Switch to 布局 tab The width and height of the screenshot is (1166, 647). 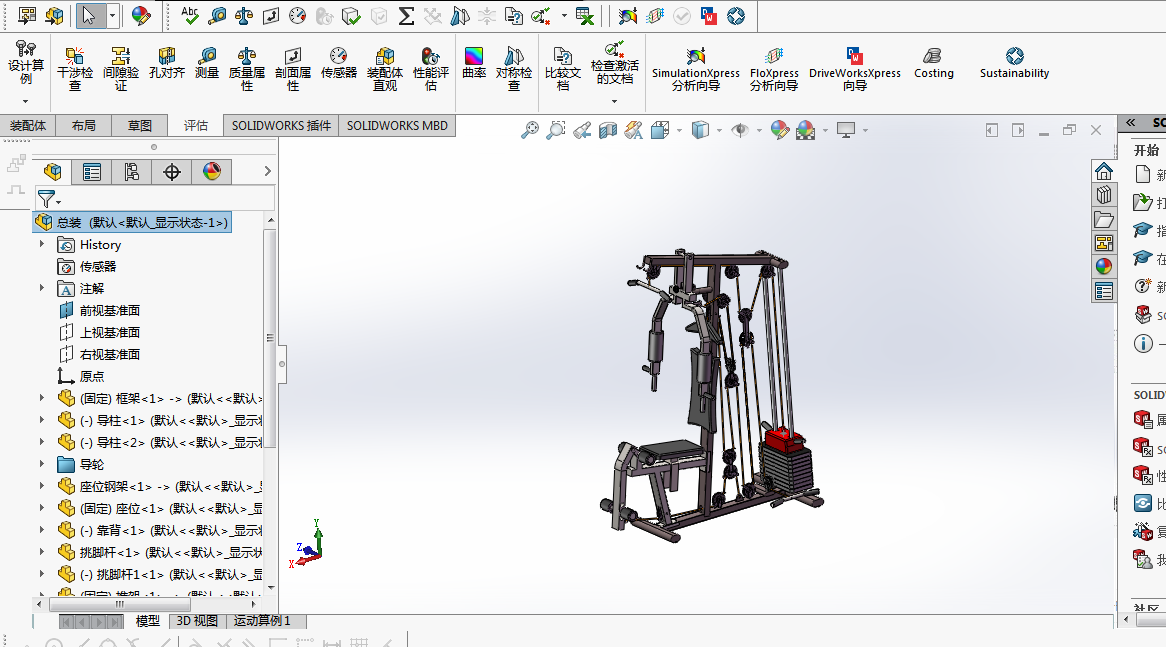pos(83,126)
